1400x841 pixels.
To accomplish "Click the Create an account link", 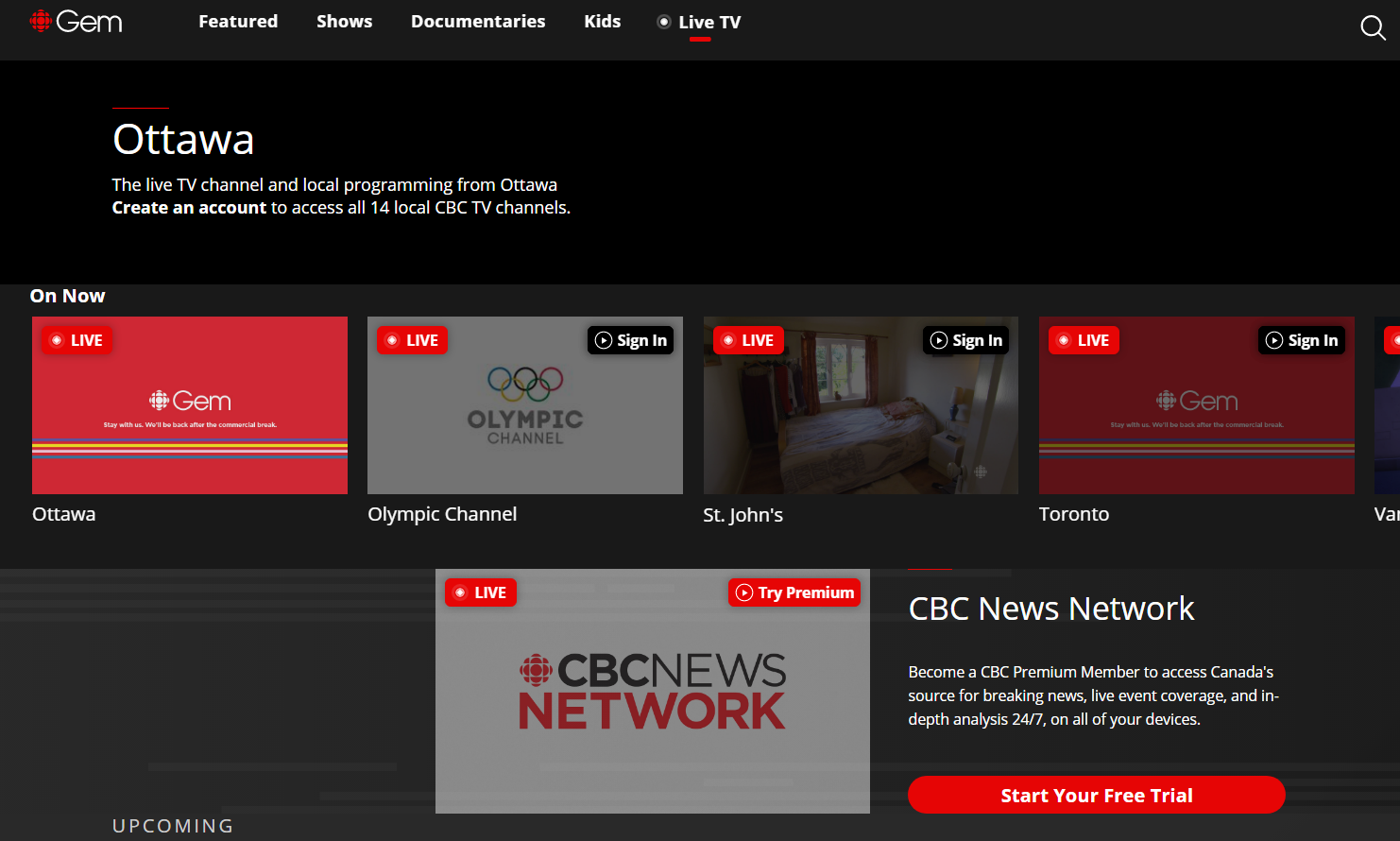I will point(189,207).
